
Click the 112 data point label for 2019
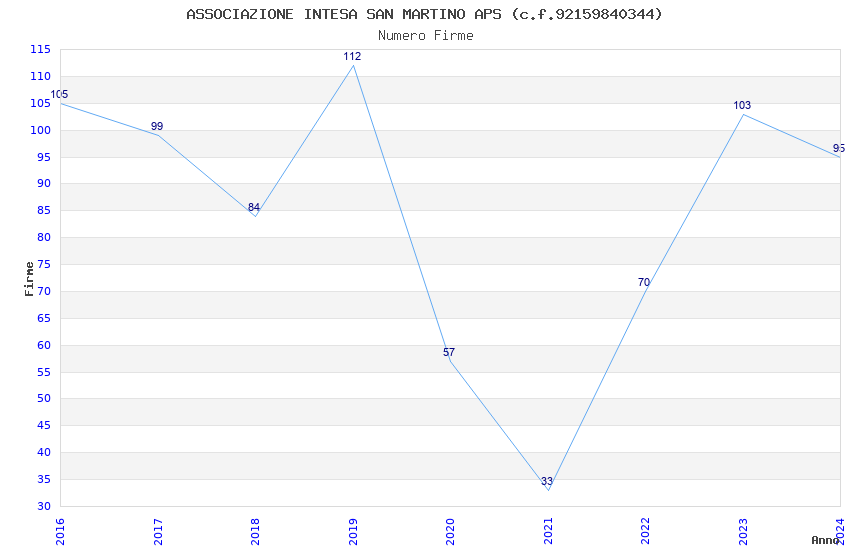click(352, 56)
